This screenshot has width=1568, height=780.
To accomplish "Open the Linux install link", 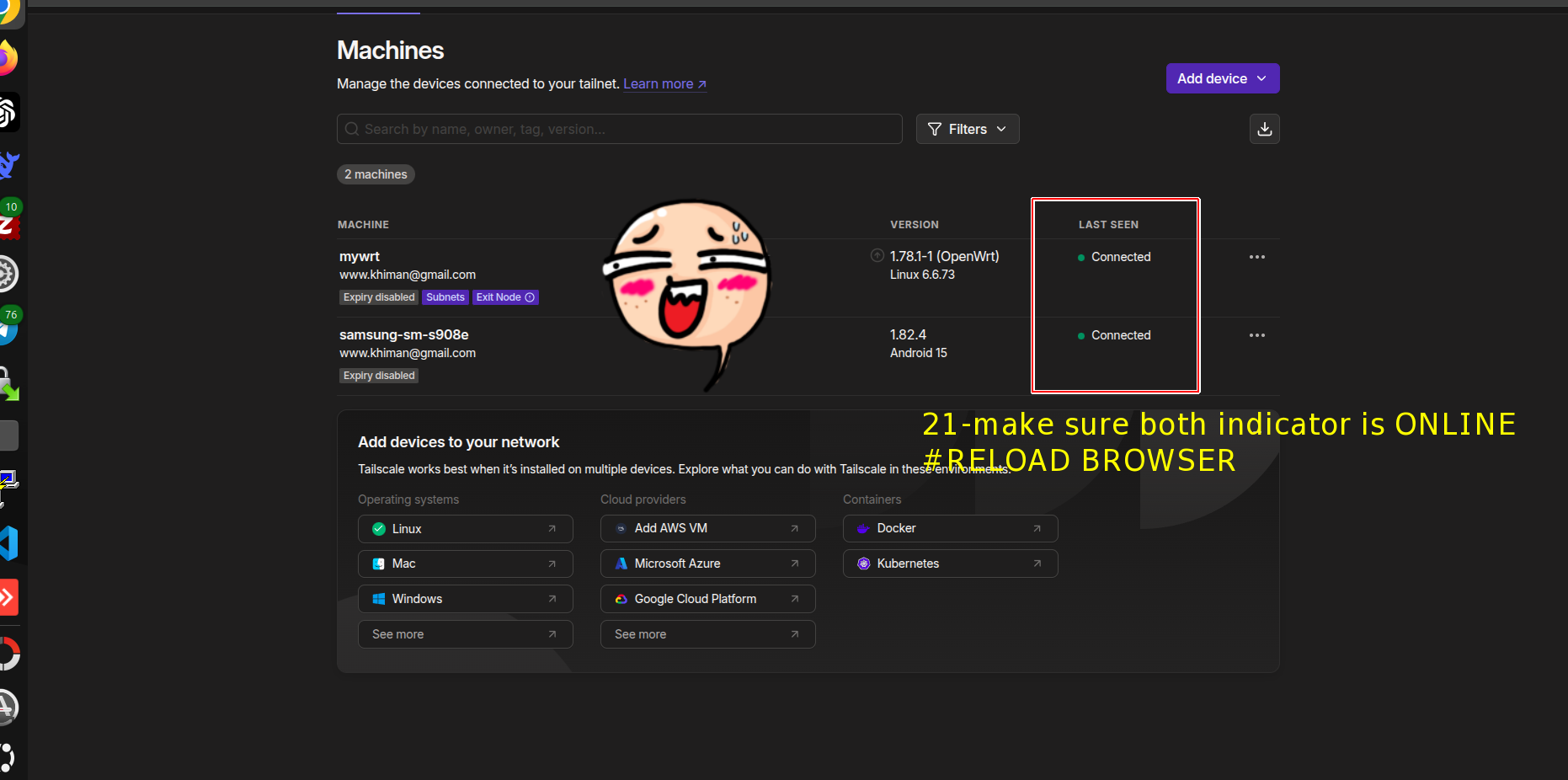I will tap(466, 529).
